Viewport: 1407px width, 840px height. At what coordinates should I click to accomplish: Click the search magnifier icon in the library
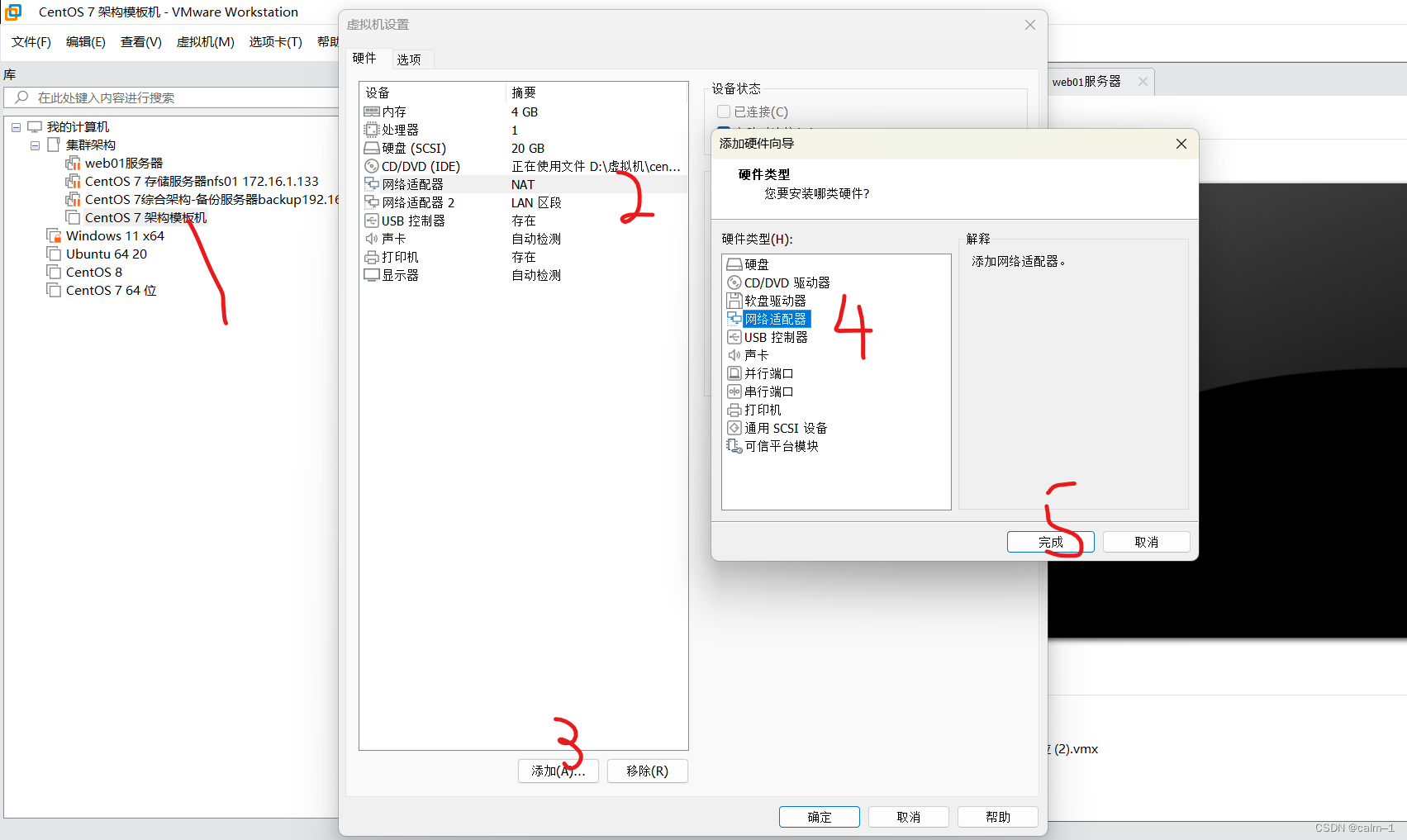21,97
